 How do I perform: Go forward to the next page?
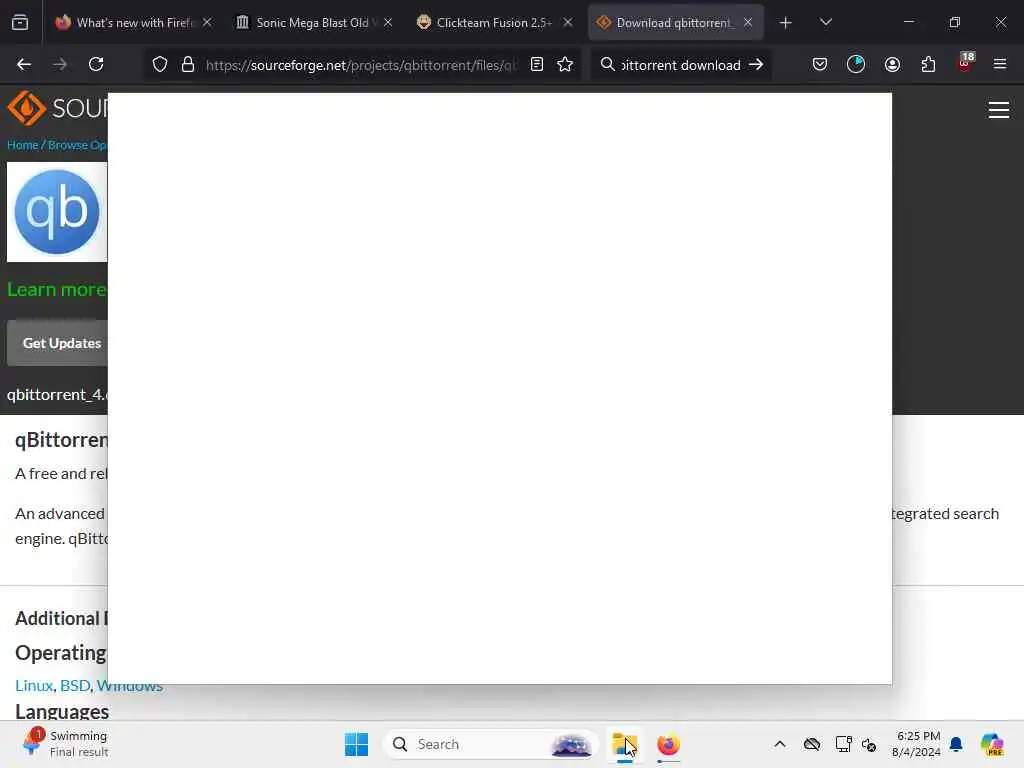point(60,64)
